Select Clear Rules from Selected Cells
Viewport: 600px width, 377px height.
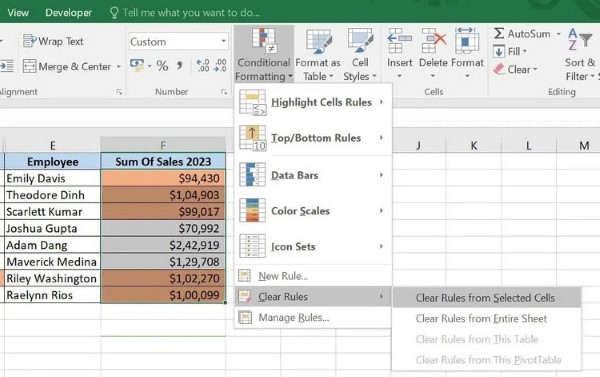[486, 298]
